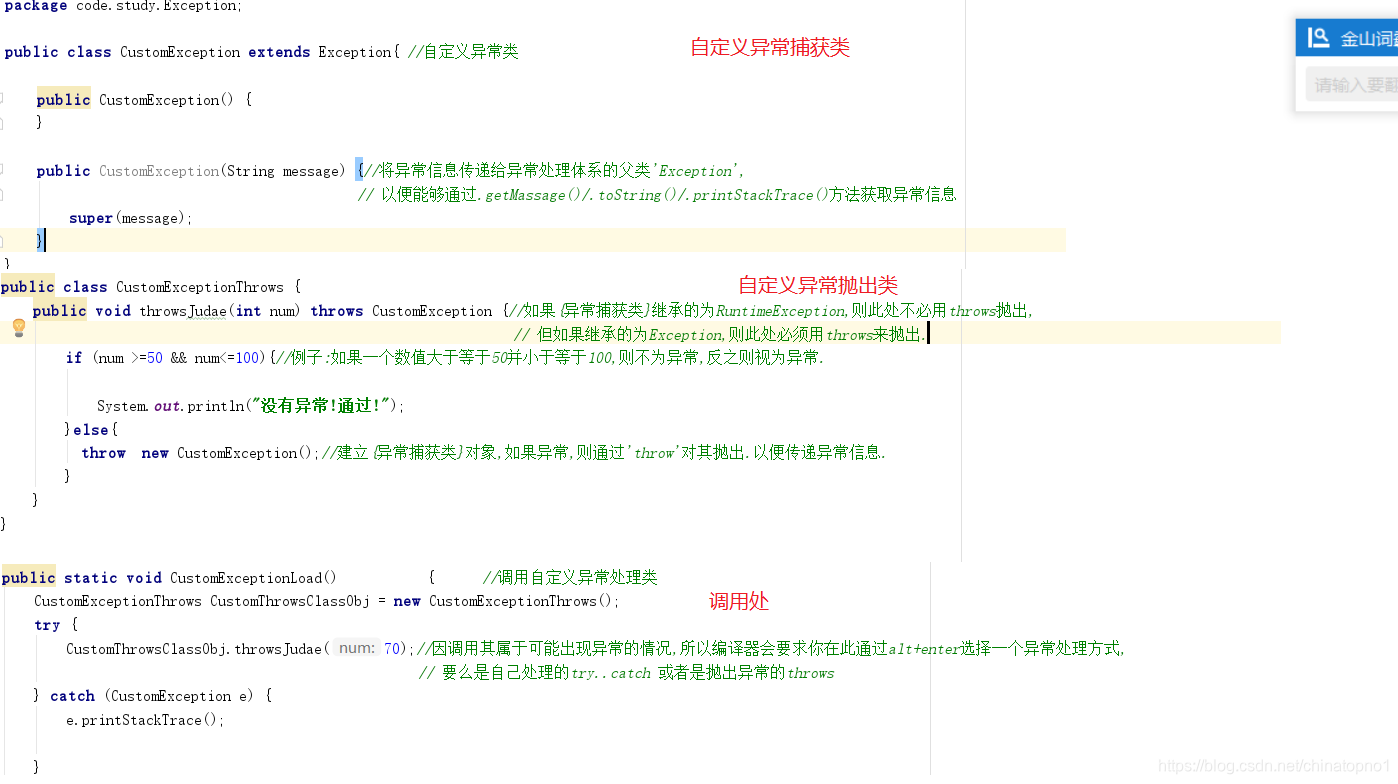Click the no-argument 'CustomException()' constructor name
Viewport: 1398px width, 784px height.
coord(166,100)
